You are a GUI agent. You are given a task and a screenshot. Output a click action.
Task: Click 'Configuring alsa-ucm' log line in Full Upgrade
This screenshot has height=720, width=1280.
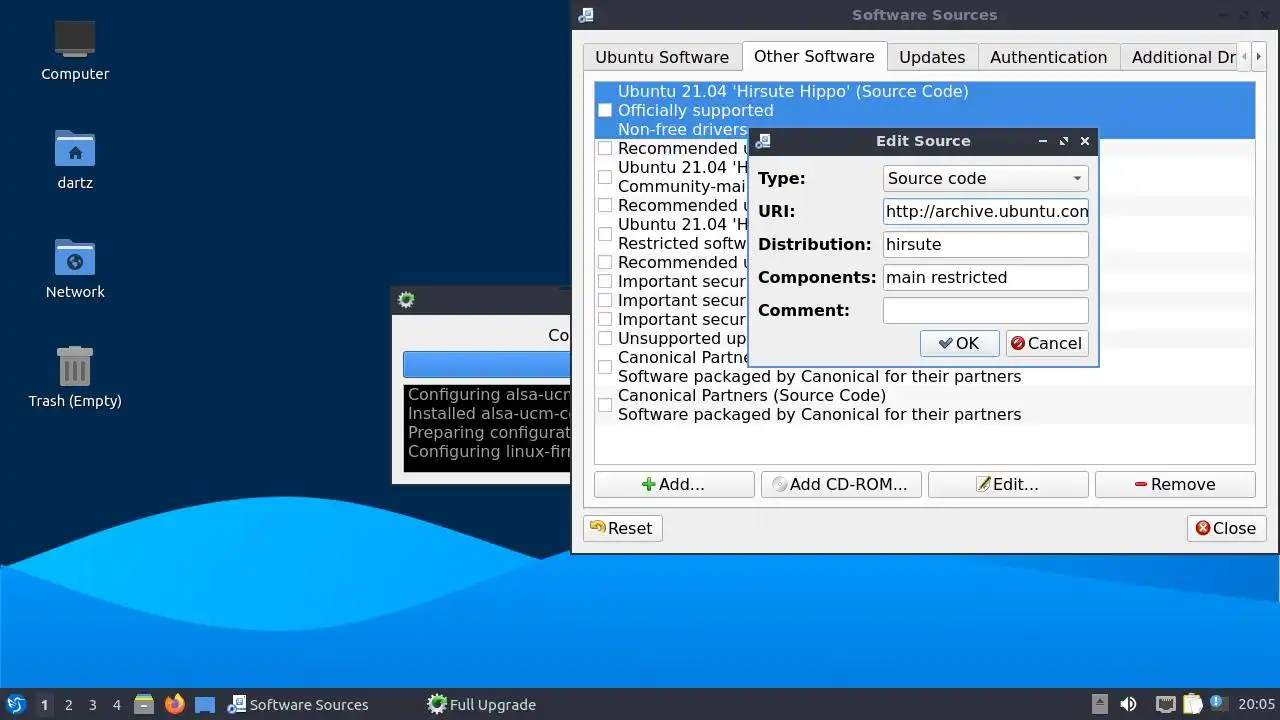(x=489, y=394)
